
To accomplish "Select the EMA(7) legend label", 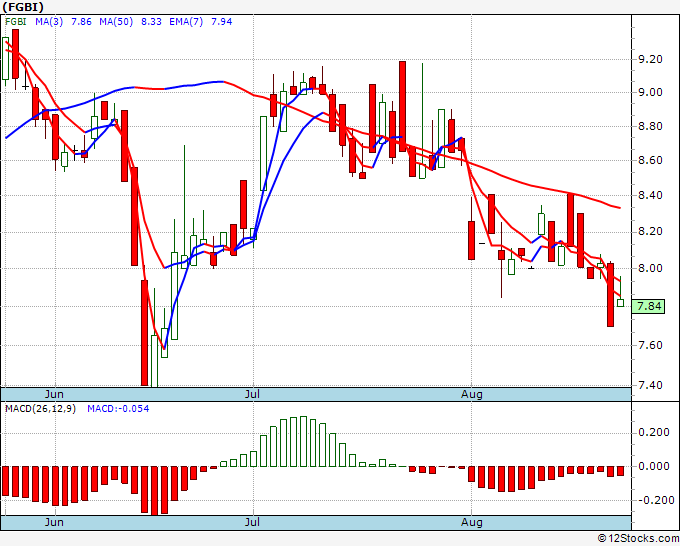I will [186, 22].
